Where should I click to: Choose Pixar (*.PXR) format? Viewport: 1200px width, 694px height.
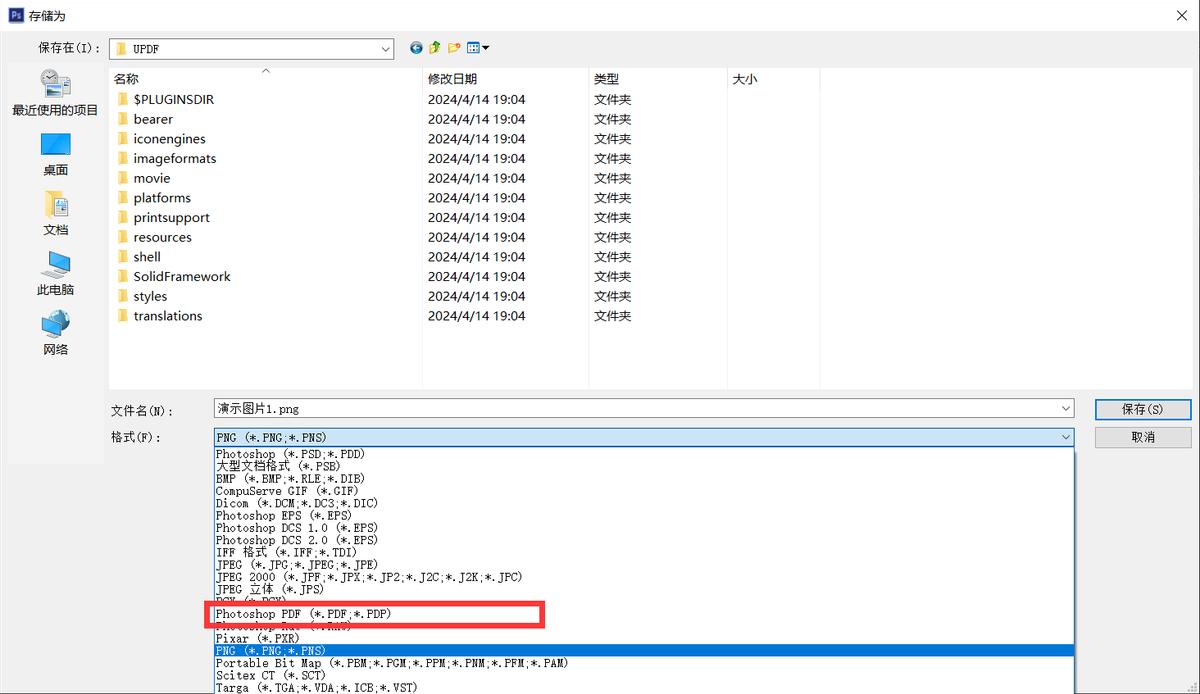point(644,638)
